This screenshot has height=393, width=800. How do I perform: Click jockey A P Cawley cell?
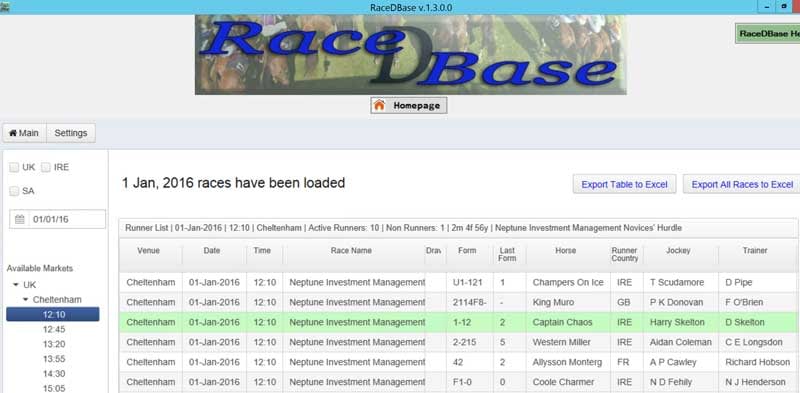[x=681, y=362]
